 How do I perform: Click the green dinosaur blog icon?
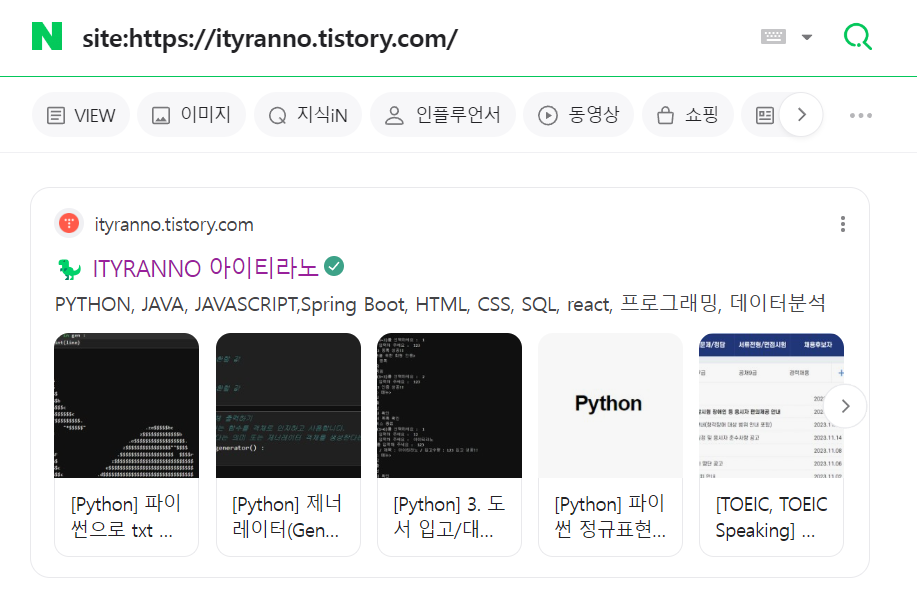pos(69,269)
